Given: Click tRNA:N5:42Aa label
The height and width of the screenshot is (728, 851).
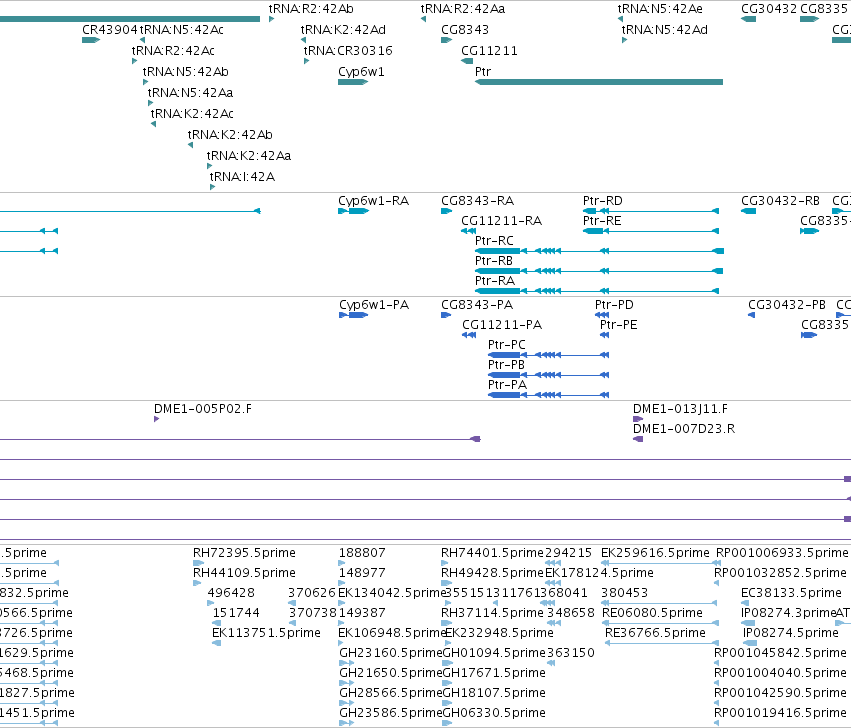Looking at the screenshot, I should [190, 93].
